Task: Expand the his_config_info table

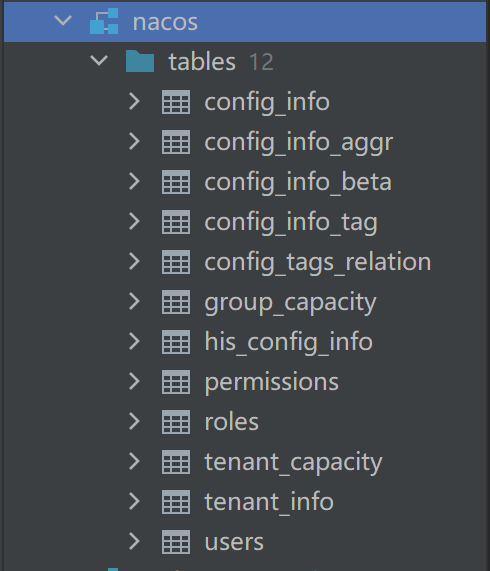Action: point(135,342)
